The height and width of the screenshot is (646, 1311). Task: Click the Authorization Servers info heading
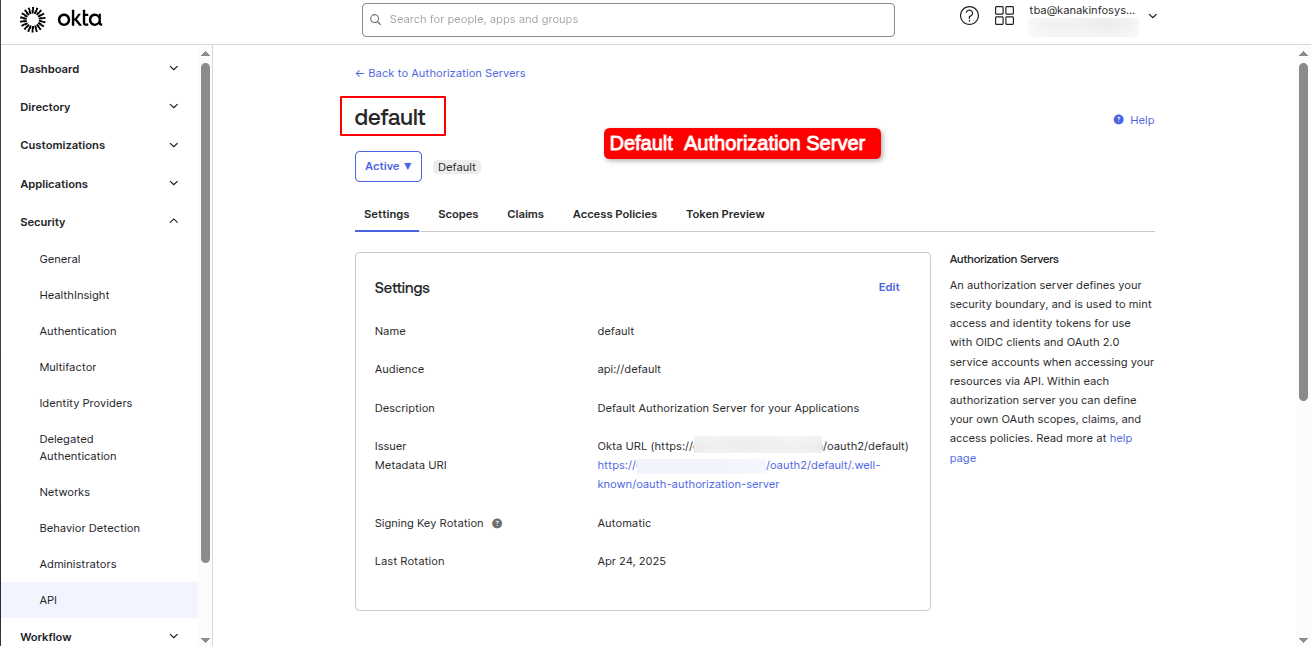pos(1004,259)
